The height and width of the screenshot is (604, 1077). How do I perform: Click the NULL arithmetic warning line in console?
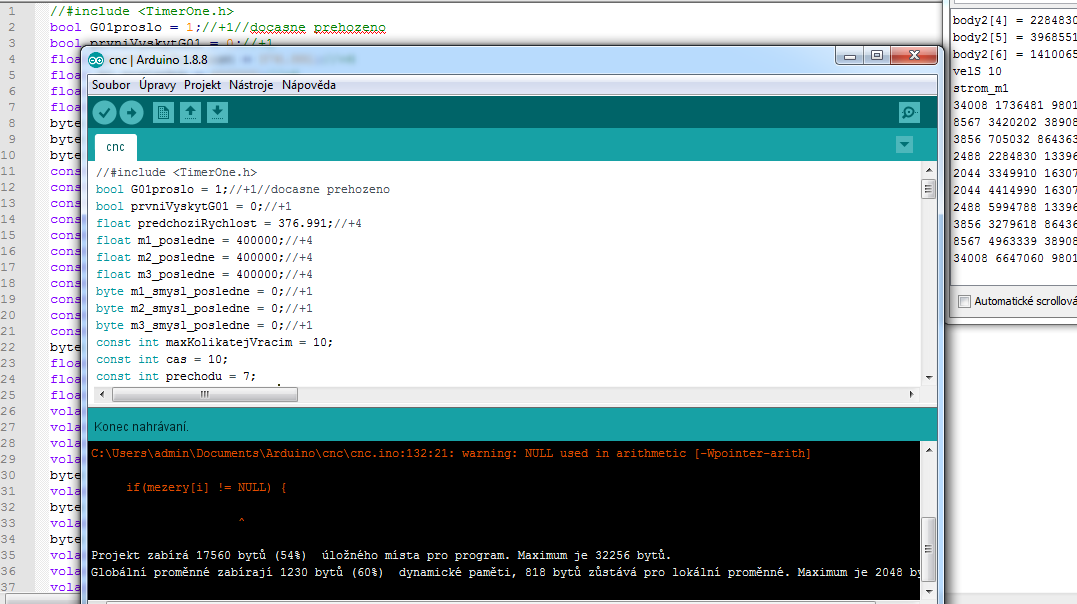click(x=451, y=454)
